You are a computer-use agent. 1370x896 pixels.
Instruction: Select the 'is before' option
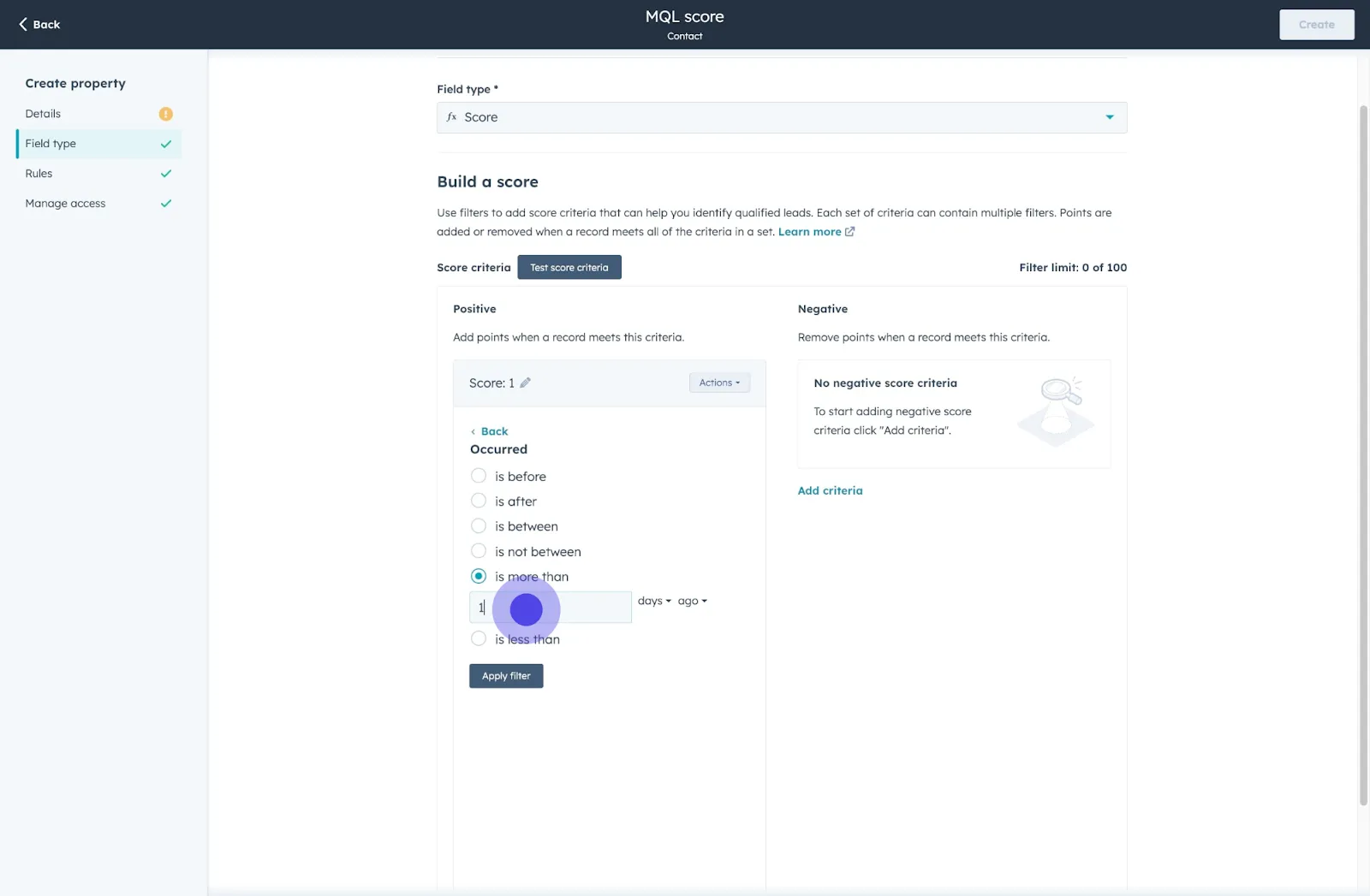479,476
